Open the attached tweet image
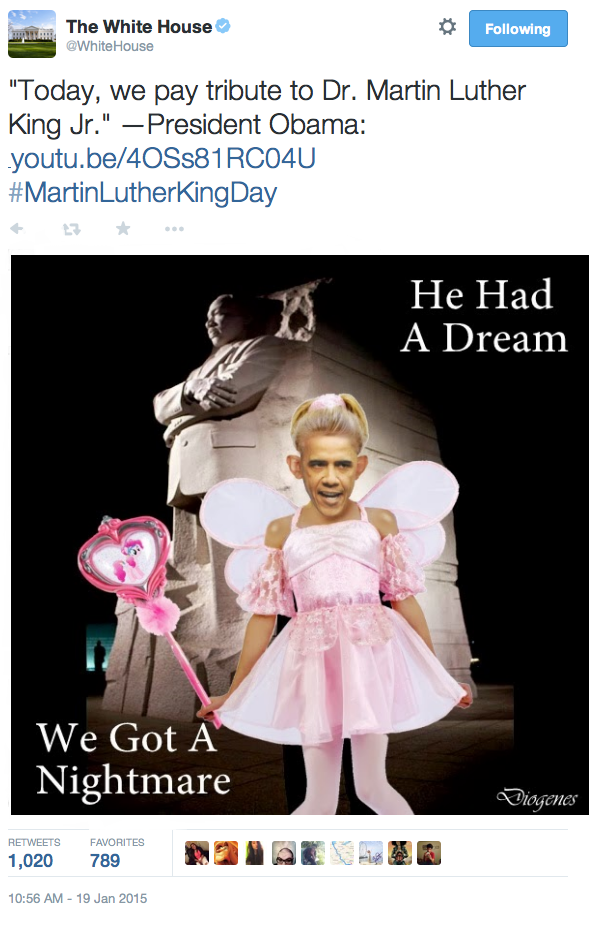599x930 pixels. point(300,535)
